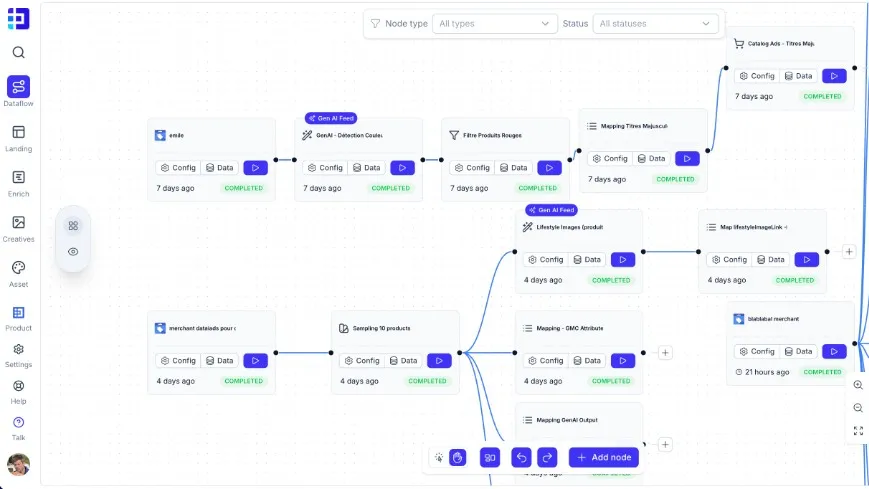Open Data of Mapping - GMC Attribute node
Viewport: 869px width, 489px height.
[587, 360]
